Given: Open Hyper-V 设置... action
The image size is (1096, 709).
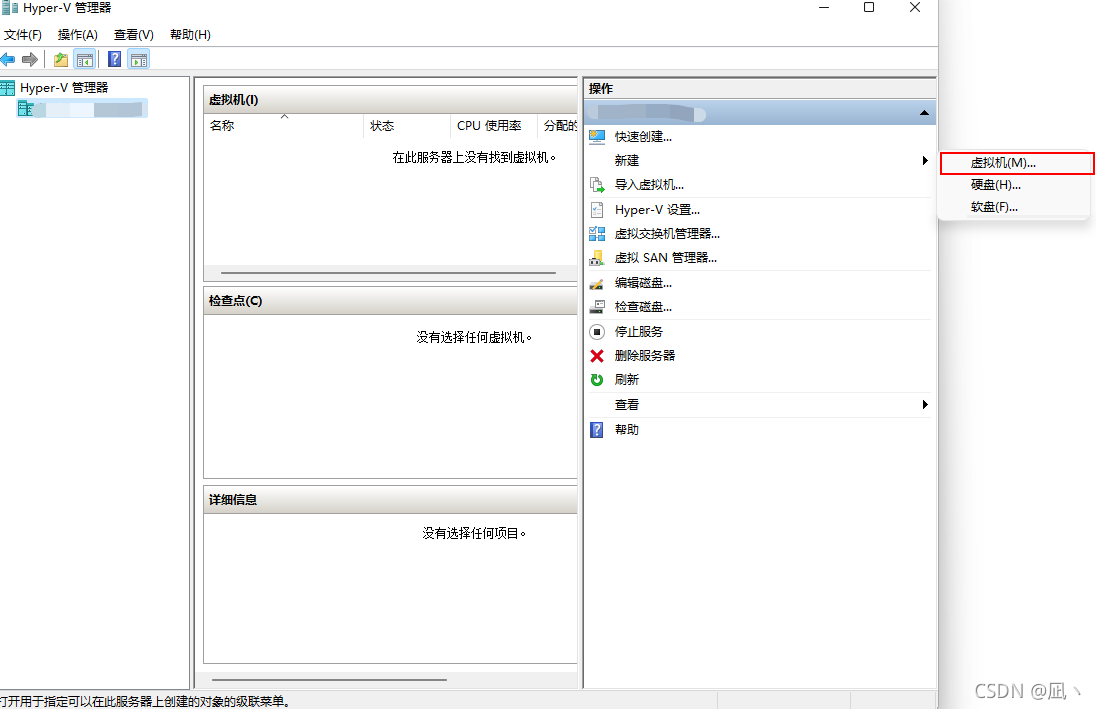Looking at the screenshot, I should 657,210.
